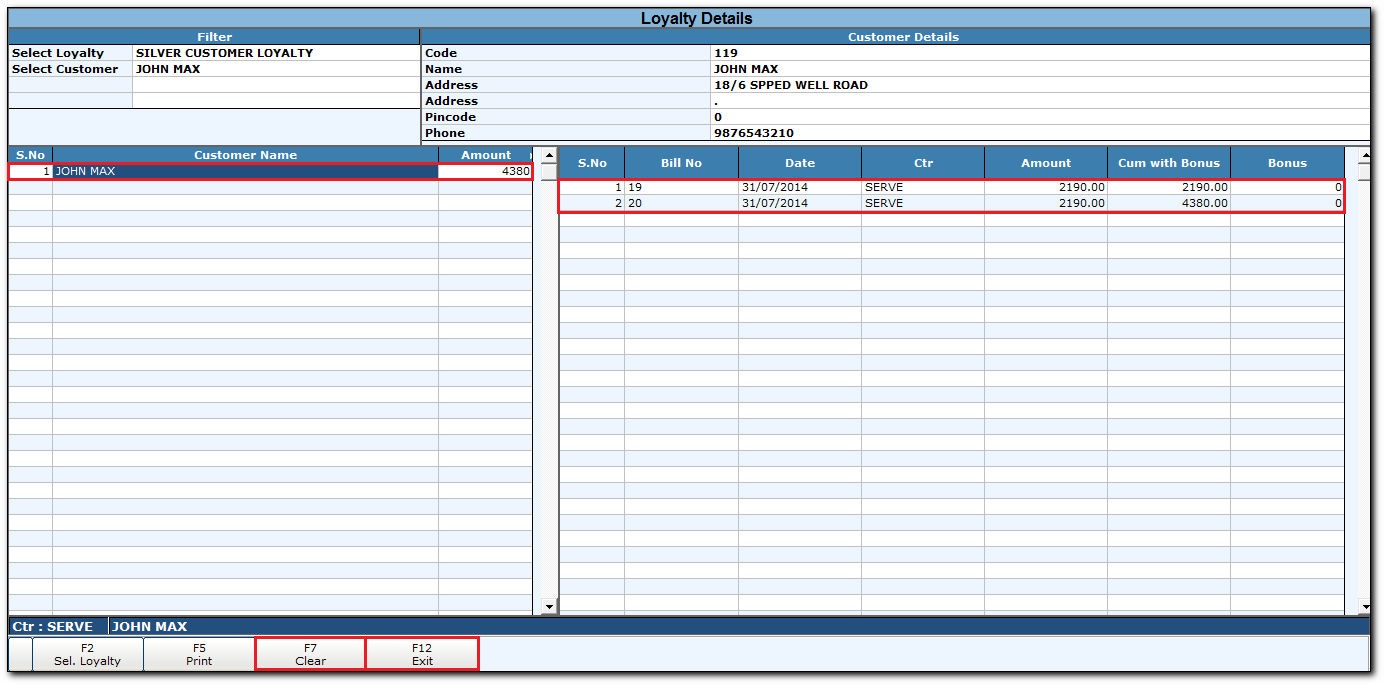Select bill number 20 row
Viewport: 1384px width, 685px height.
click(x=951, y=203)
